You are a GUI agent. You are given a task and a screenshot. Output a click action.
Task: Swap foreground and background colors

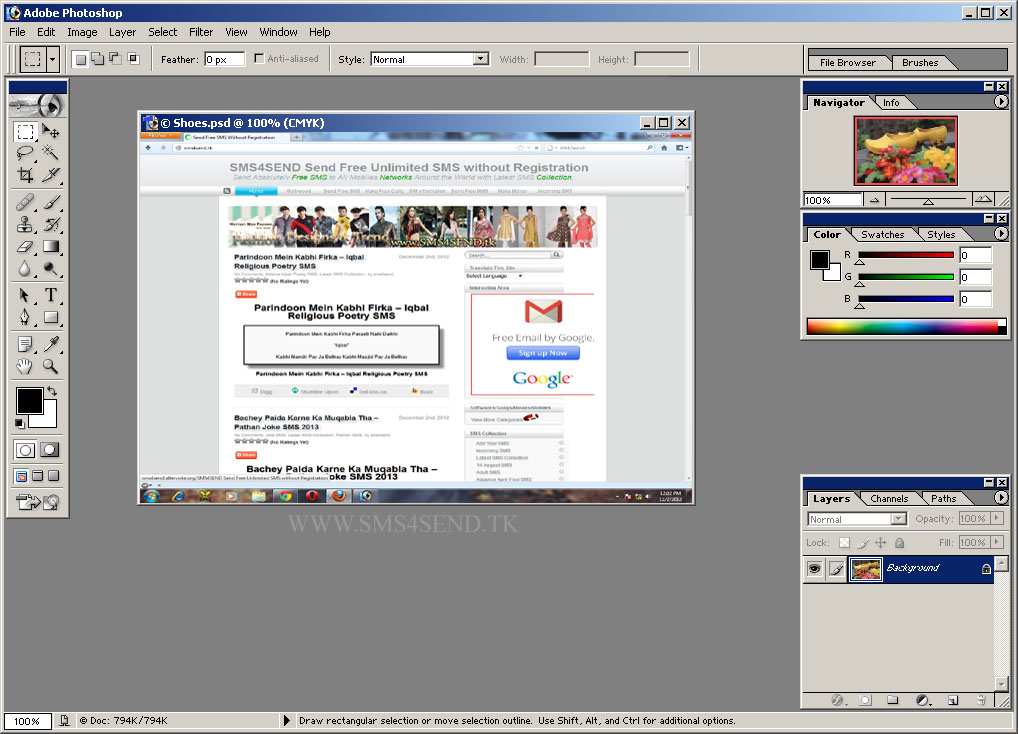pos(52,391)
